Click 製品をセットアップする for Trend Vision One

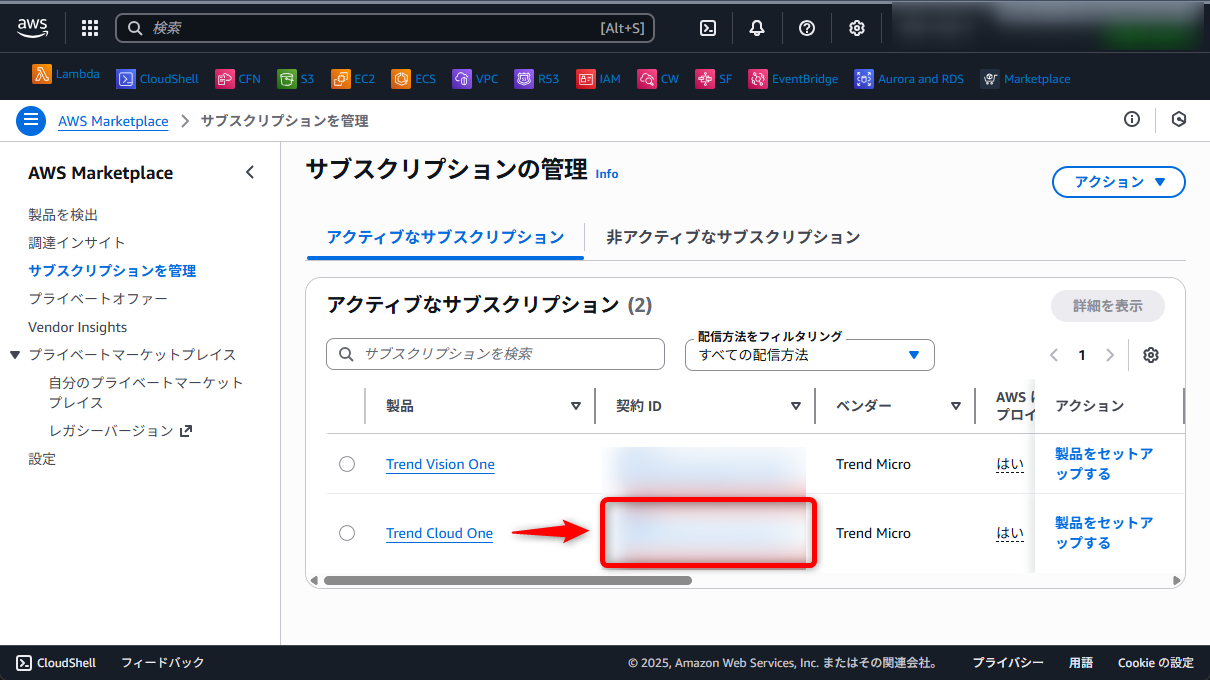coord(1104,464)
